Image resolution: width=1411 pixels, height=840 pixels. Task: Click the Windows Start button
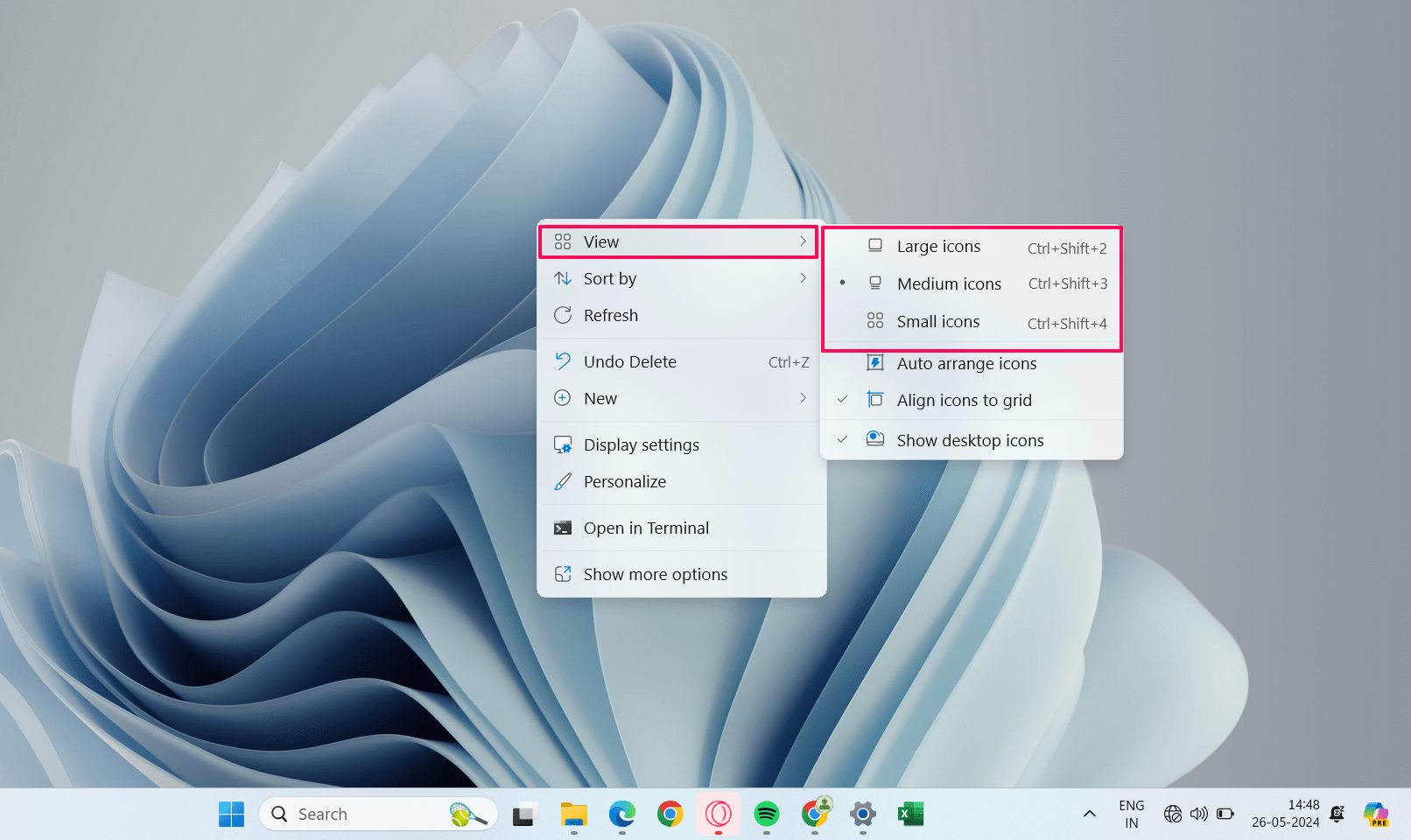point(232,815)
